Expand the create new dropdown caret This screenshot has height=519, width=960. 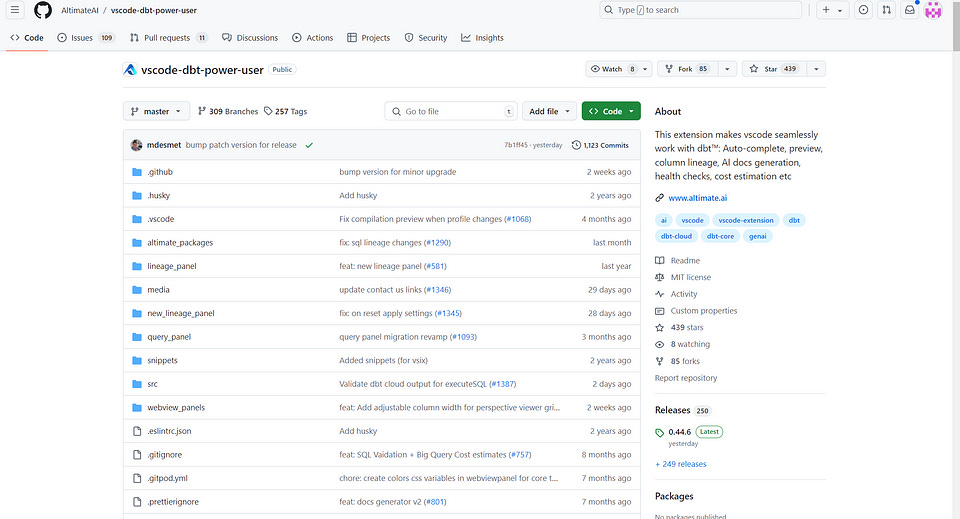(840, 10)
